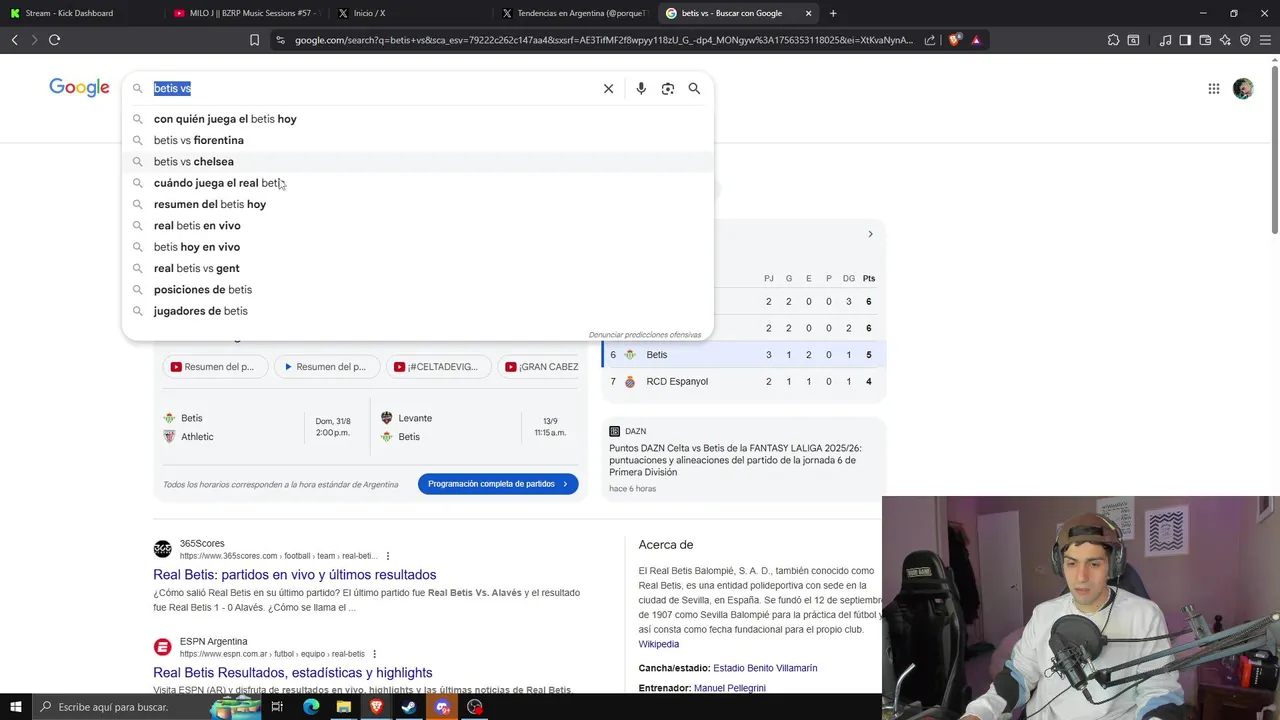
Task: Open the Windows Start menu
Action: (x=15, y=707)
